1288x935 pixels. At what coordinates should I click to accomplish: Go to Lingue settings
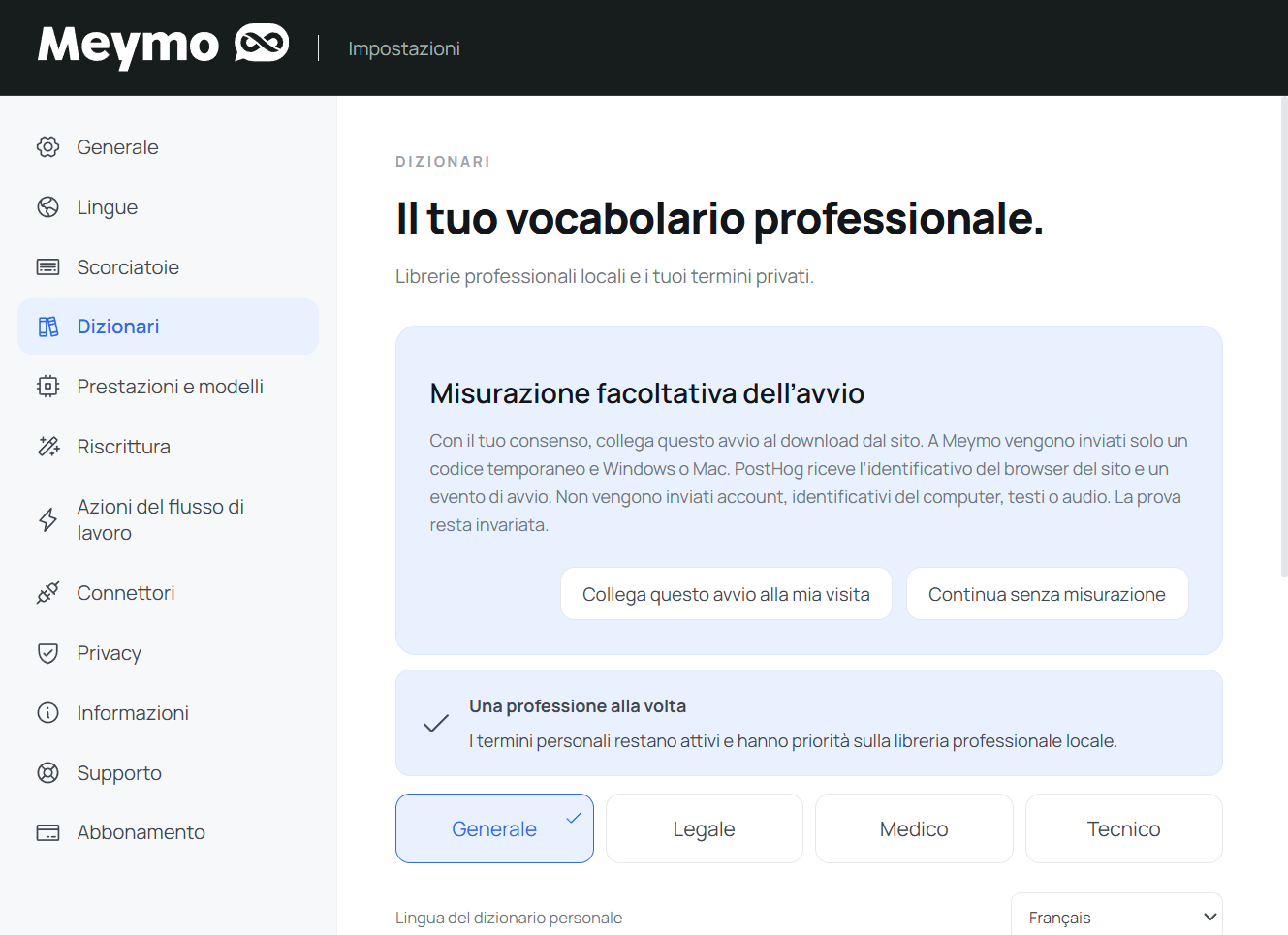pos(168,207)
